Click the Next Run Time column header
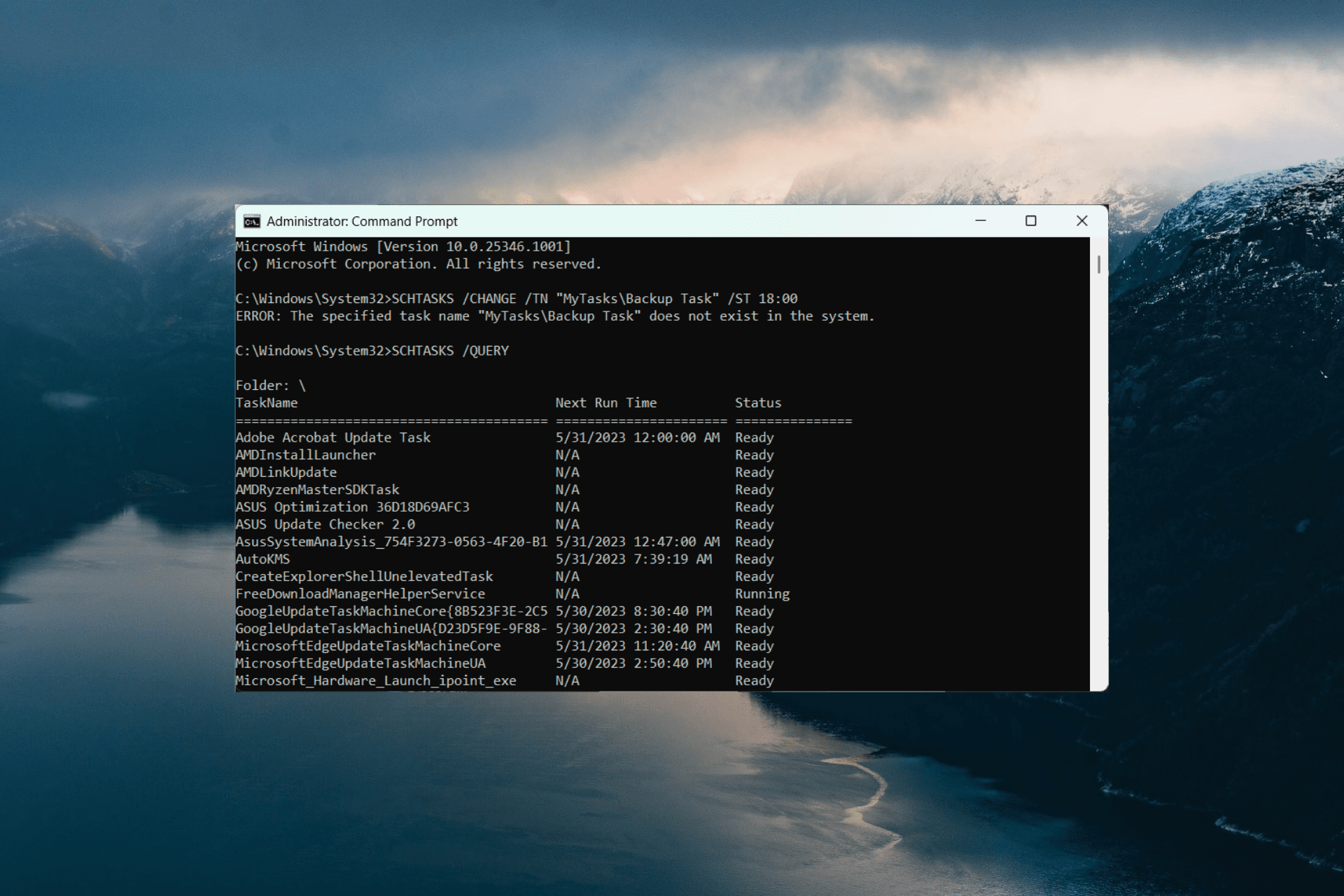The height and width of the screenshot is (896, 1344). pyautogui.click(x=606, y=403)
